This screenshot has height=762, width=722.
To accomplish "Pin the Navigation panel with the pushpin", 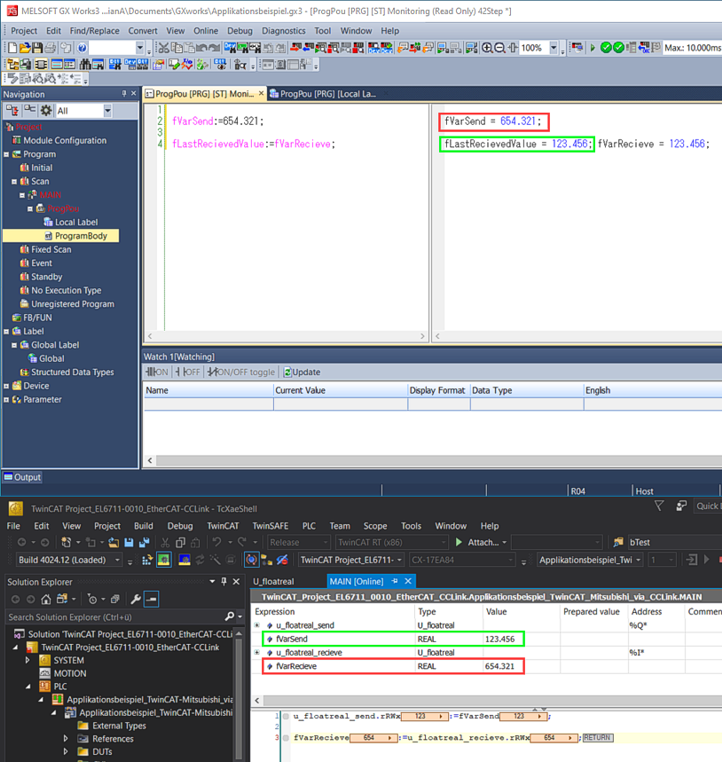I will [124, 93].
